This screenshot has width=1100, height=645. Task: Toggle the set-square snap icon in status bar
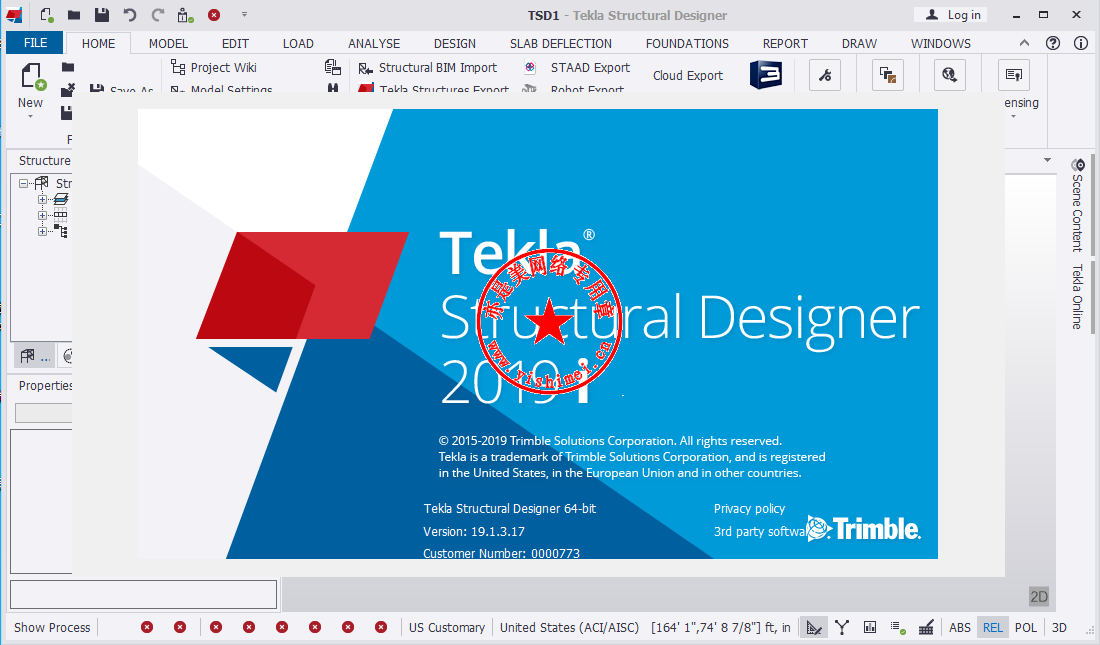coord(814,627)
